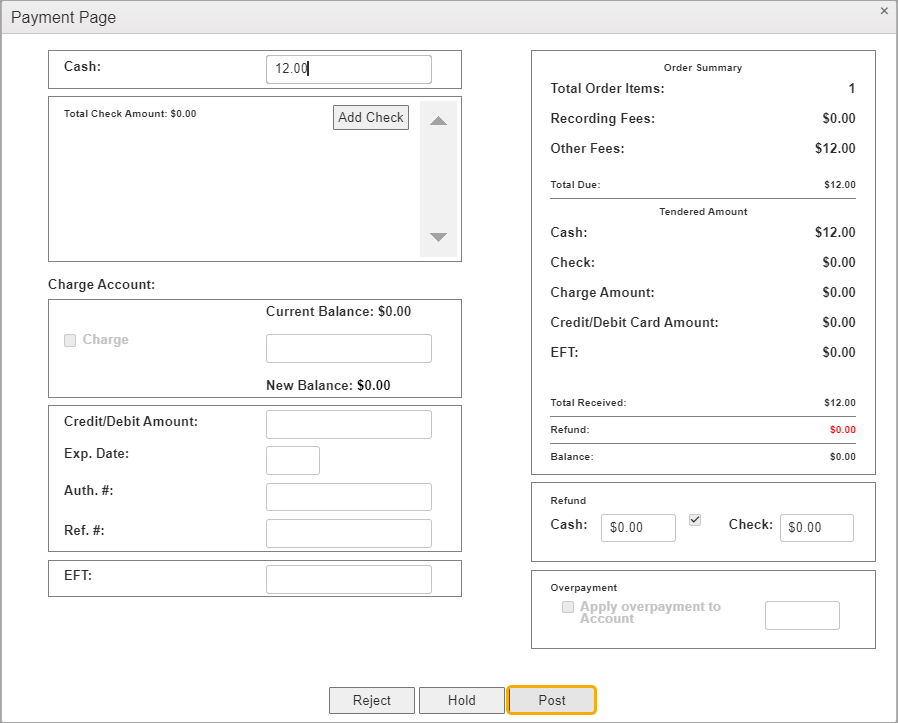Click the Refund Cash amount field
The height and width of the screenshot is (723, 898).
[638, 527]
